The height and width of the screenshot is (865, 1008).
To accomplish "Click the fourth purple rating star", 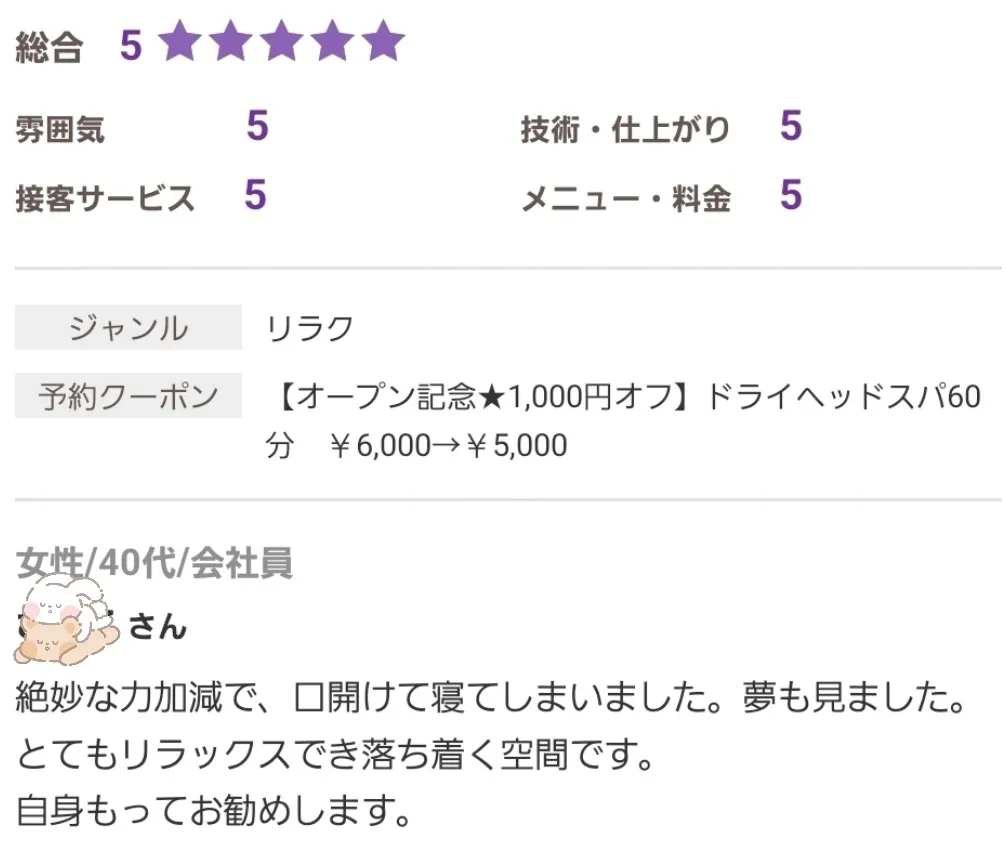I will point(332,40).
